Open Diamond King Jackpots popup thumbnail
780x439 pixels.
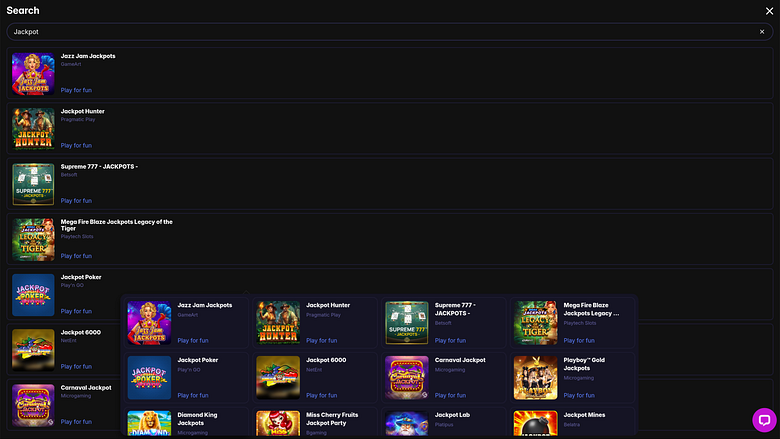[149, 423]
